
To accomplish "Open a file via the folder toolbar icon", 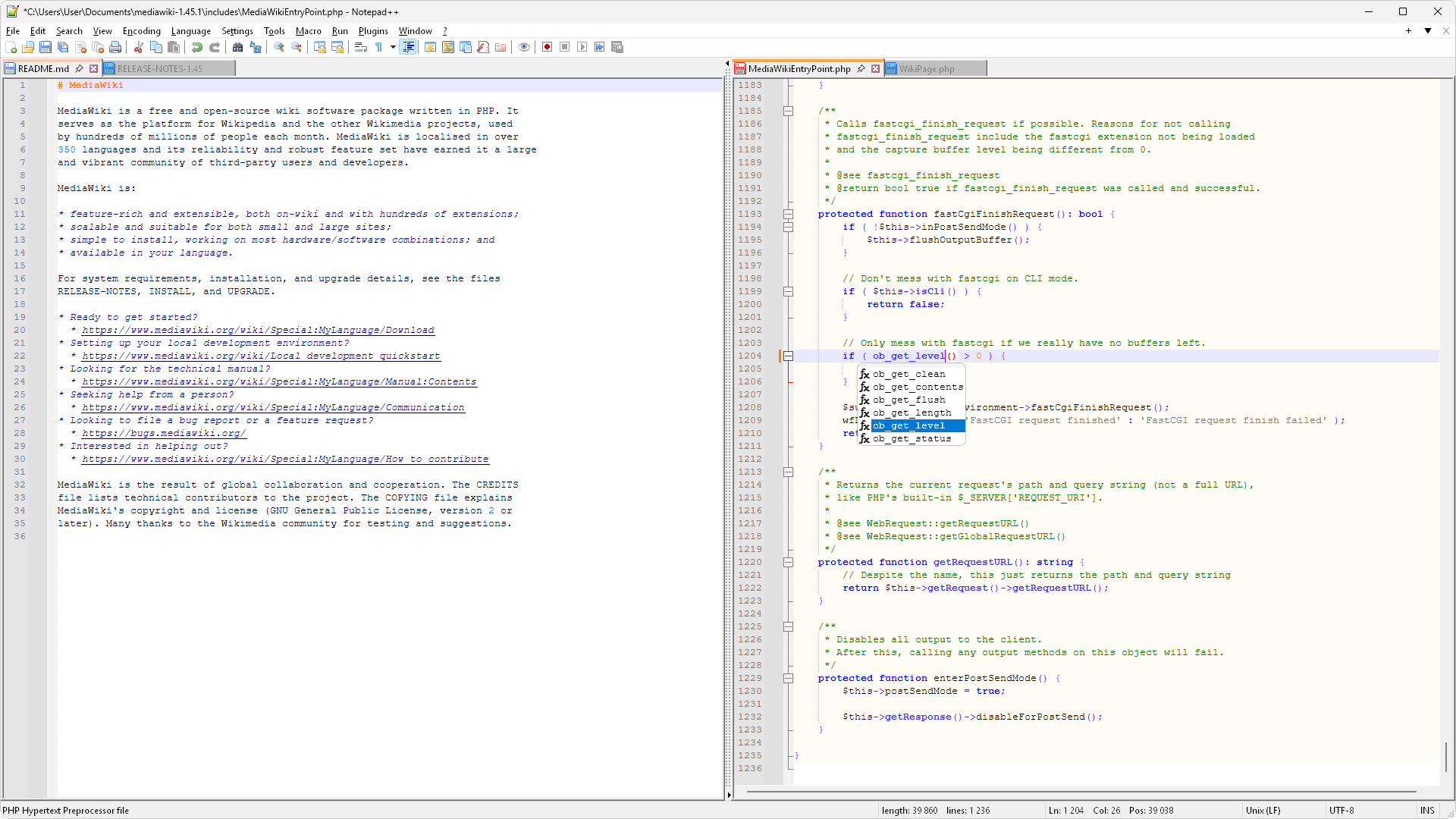I will pos(28,47).
